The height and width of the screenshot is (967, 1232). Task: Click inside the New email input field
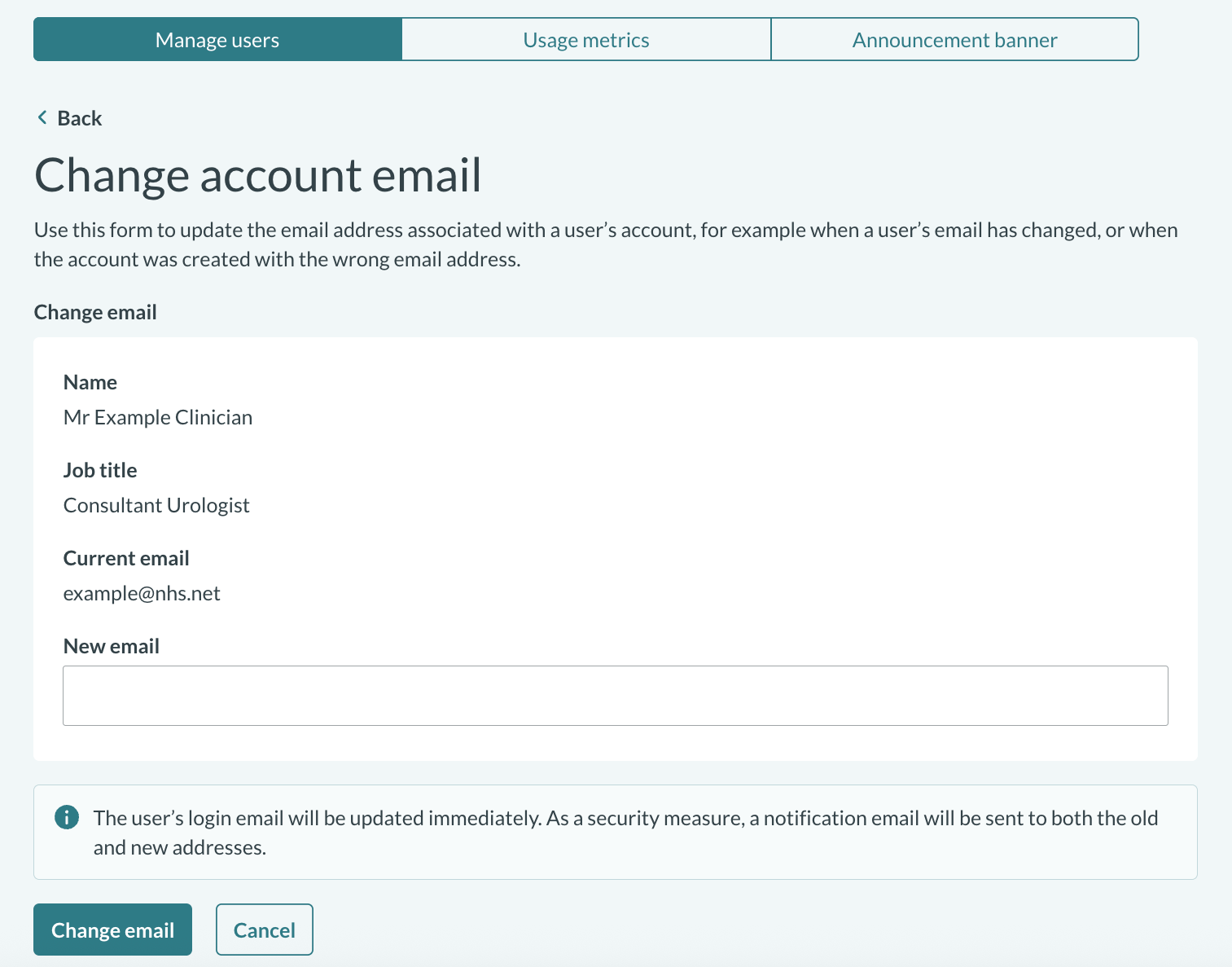click(x=615, y=695)
